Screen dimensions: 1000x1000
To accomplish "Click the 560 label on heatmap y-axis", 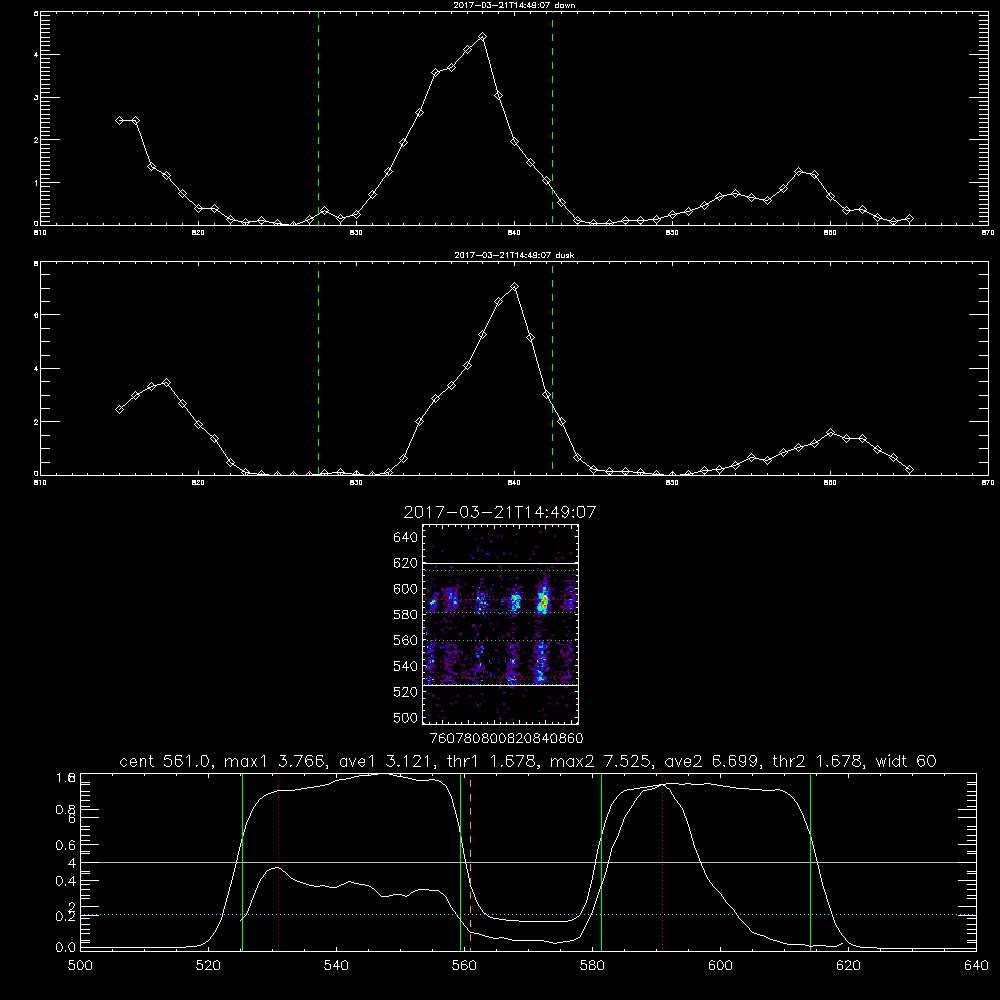I will (406, 640).
